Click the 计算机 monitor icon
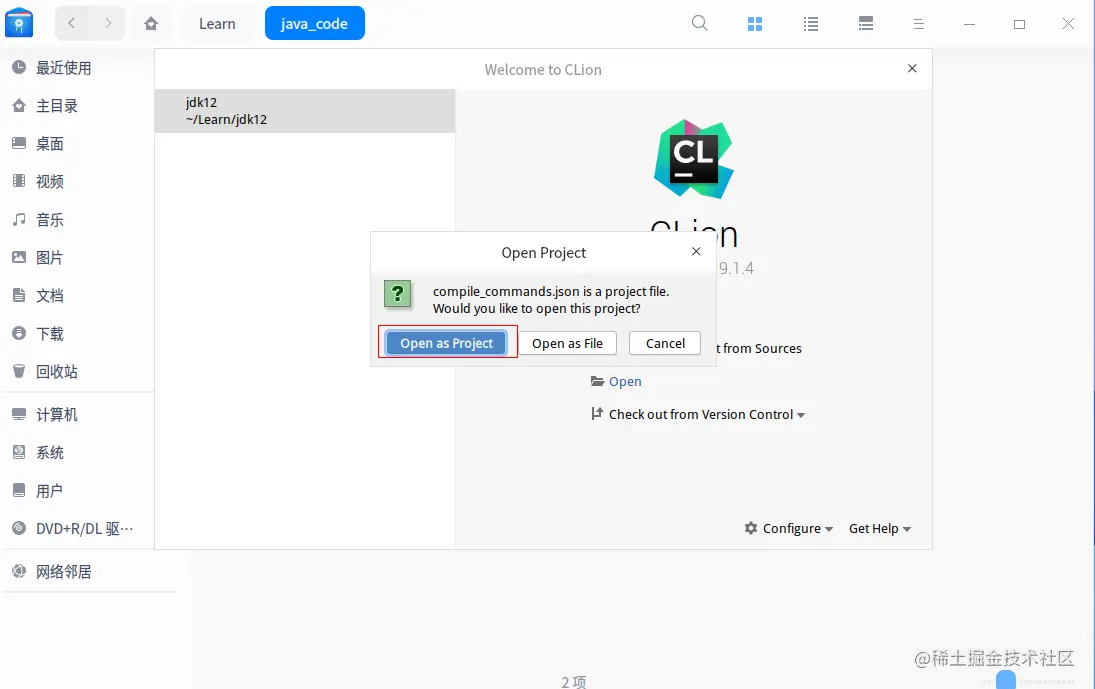This screenshot has width=1095, height=689. (x=19, y=414)
